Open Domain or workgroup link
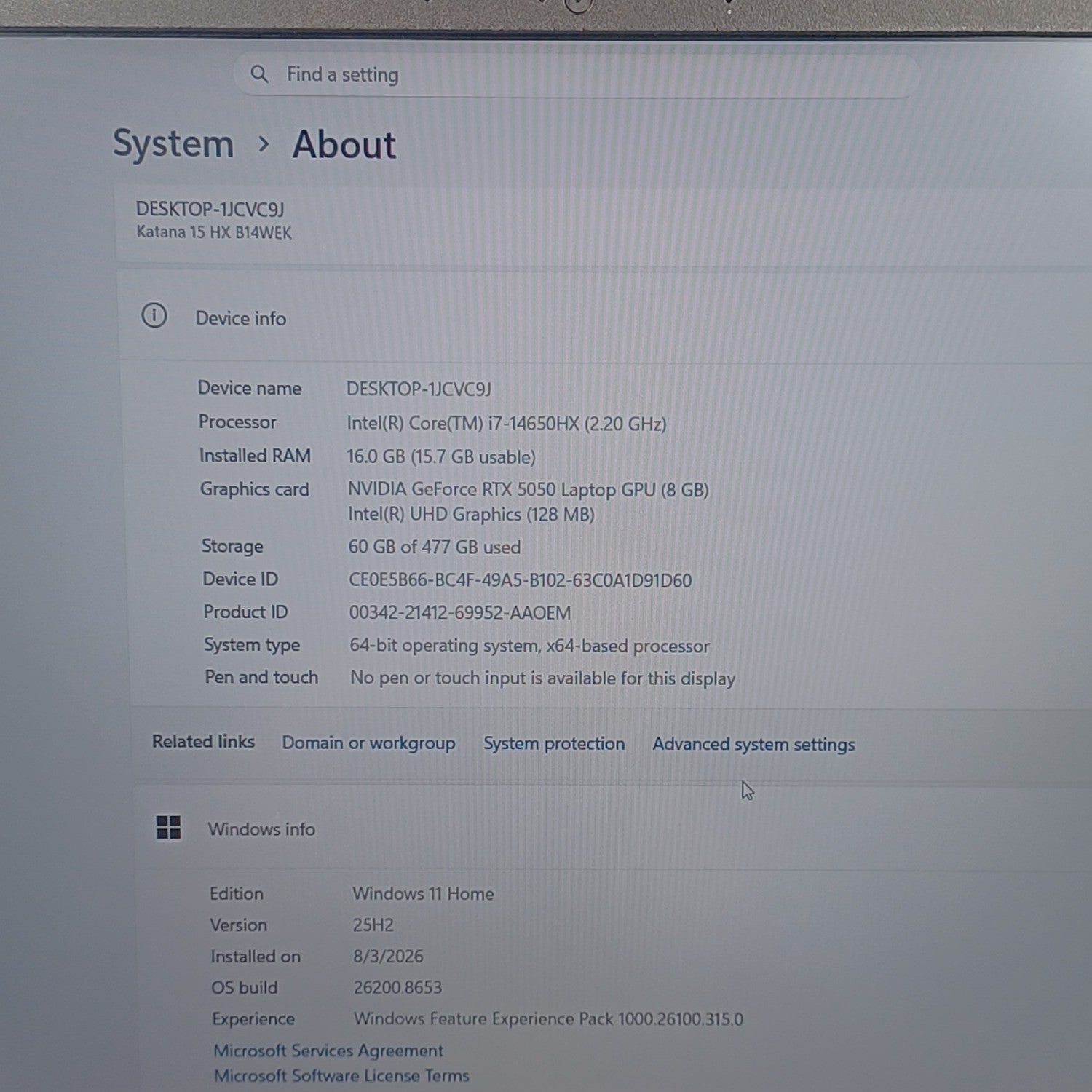 (x=368, y=743)
